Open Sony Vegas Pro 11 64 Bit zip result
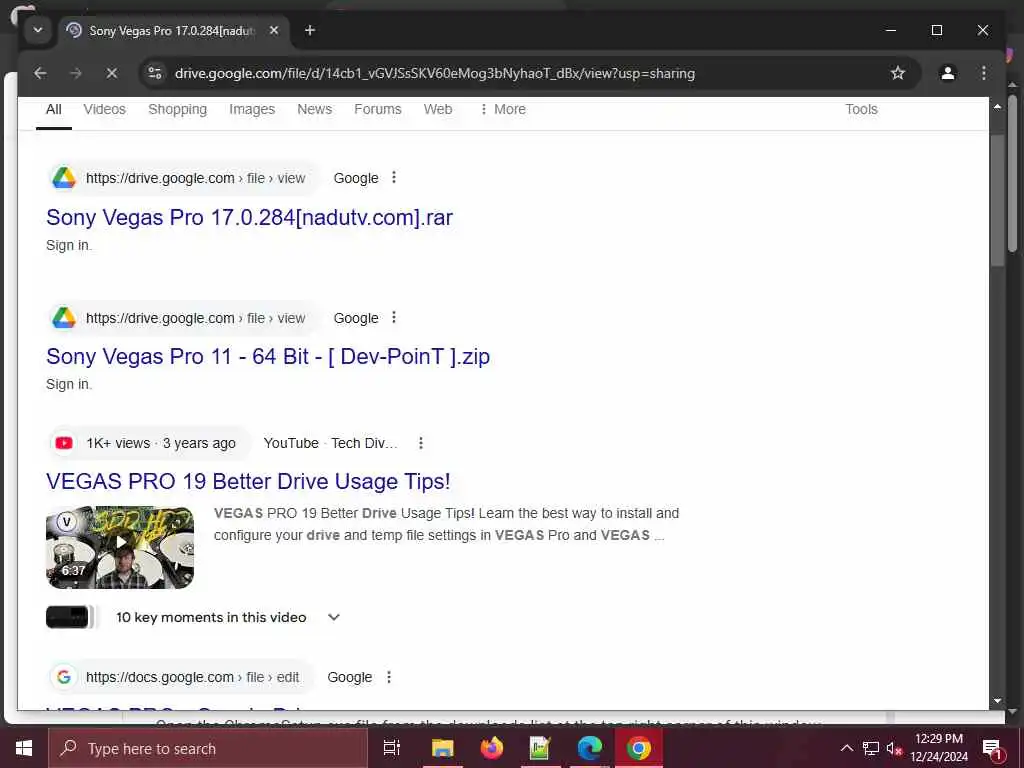The image size is (1024, 768). pyautogui.click(x=268, y=357)
